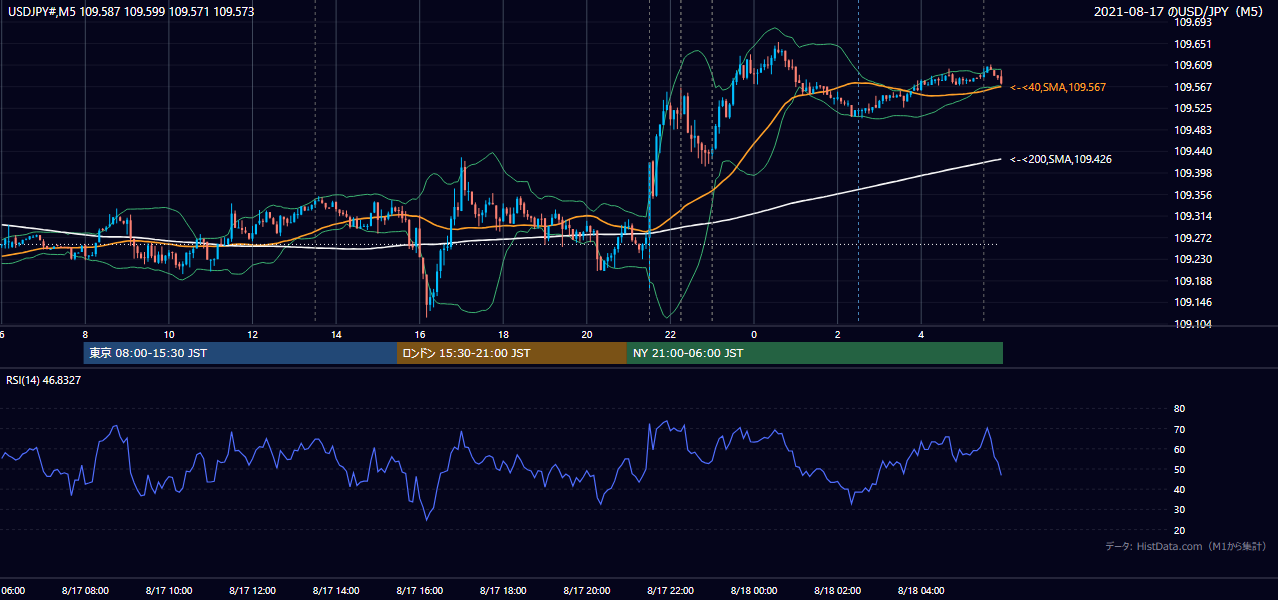Click hour label 0 on price chart time axis
The width and height of the screenshot is (1278, 600).
point(754,335)
